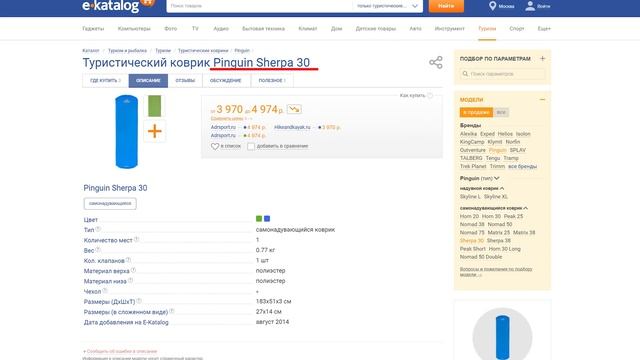Image resolution: width=640 pixels, height=360 pixels.
Task: Expand the Подбор по параметрам panel
Action: pos(542,58)
